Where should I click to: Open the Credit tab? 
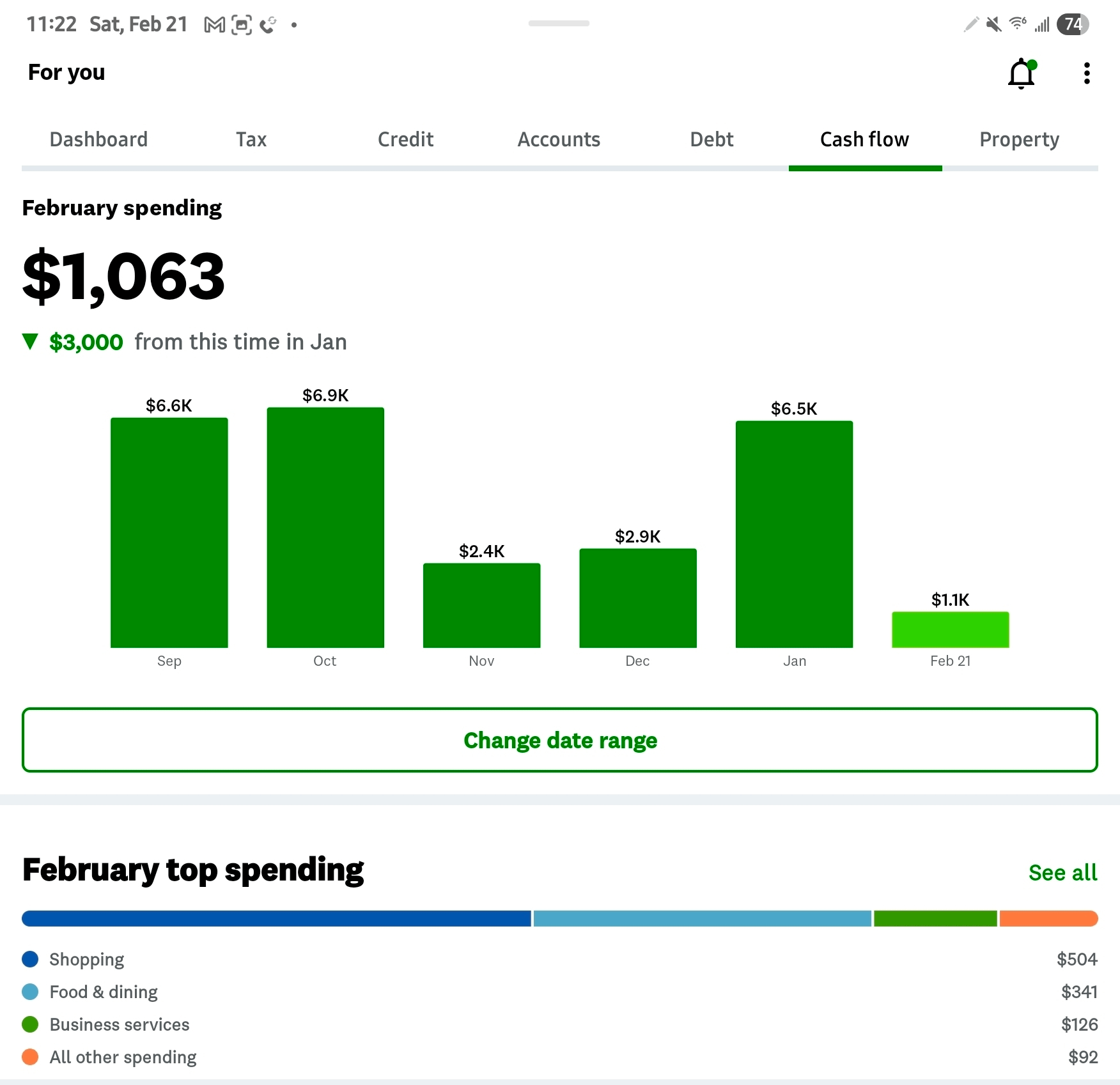pyautogui.click(x=405, y=139)
